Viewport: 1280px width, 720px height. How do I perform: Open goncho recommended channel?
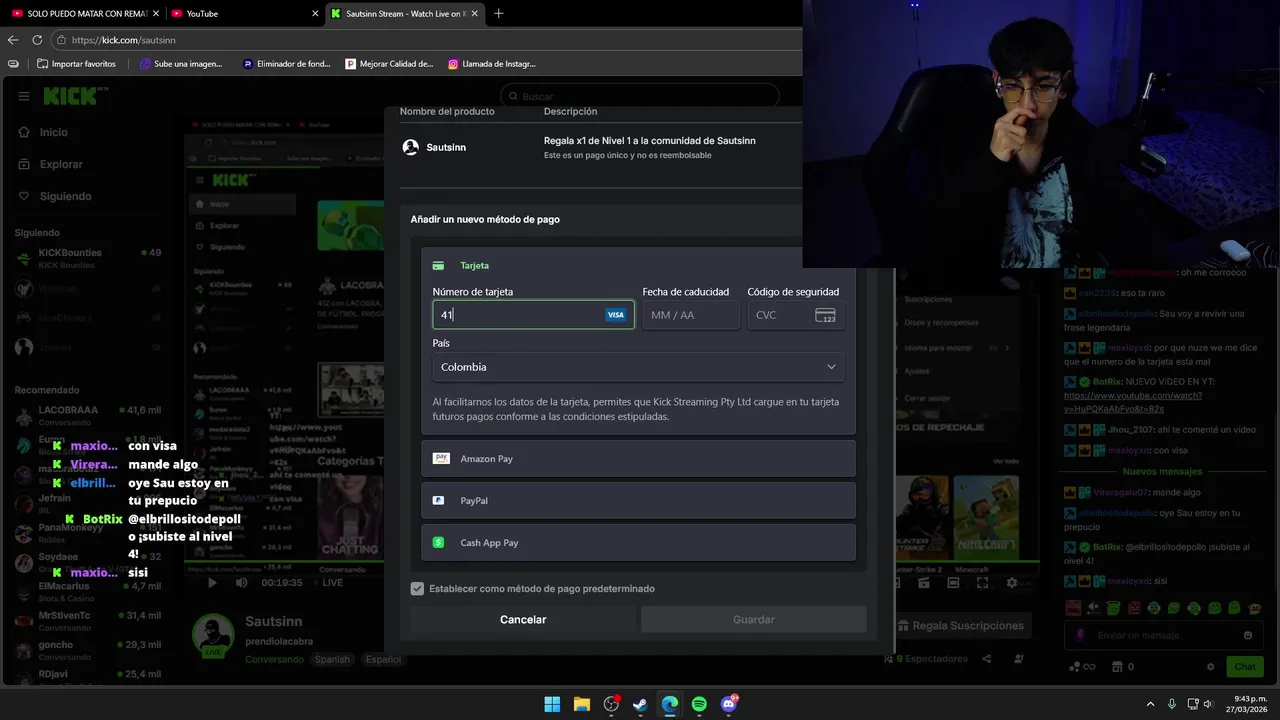(x=88, y=650)
